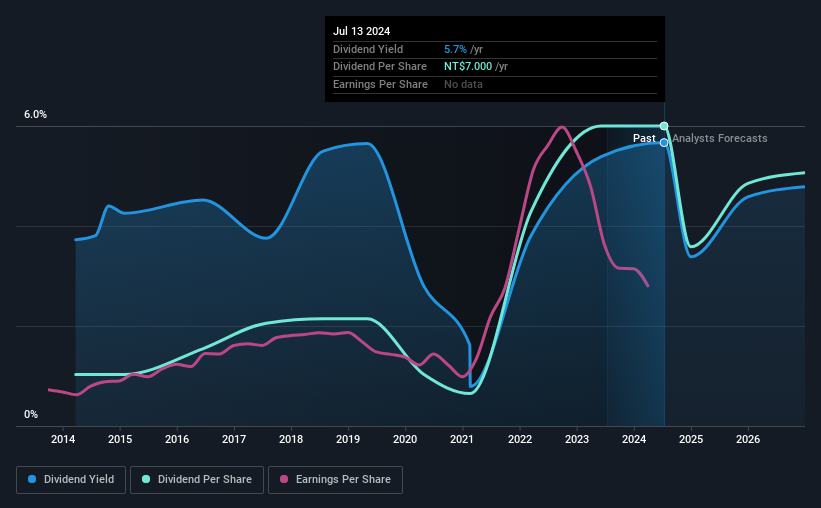Select the teal data point marker at Jul 2024
This screenshot has height=508, width=821.
click(x=664, y=126)
